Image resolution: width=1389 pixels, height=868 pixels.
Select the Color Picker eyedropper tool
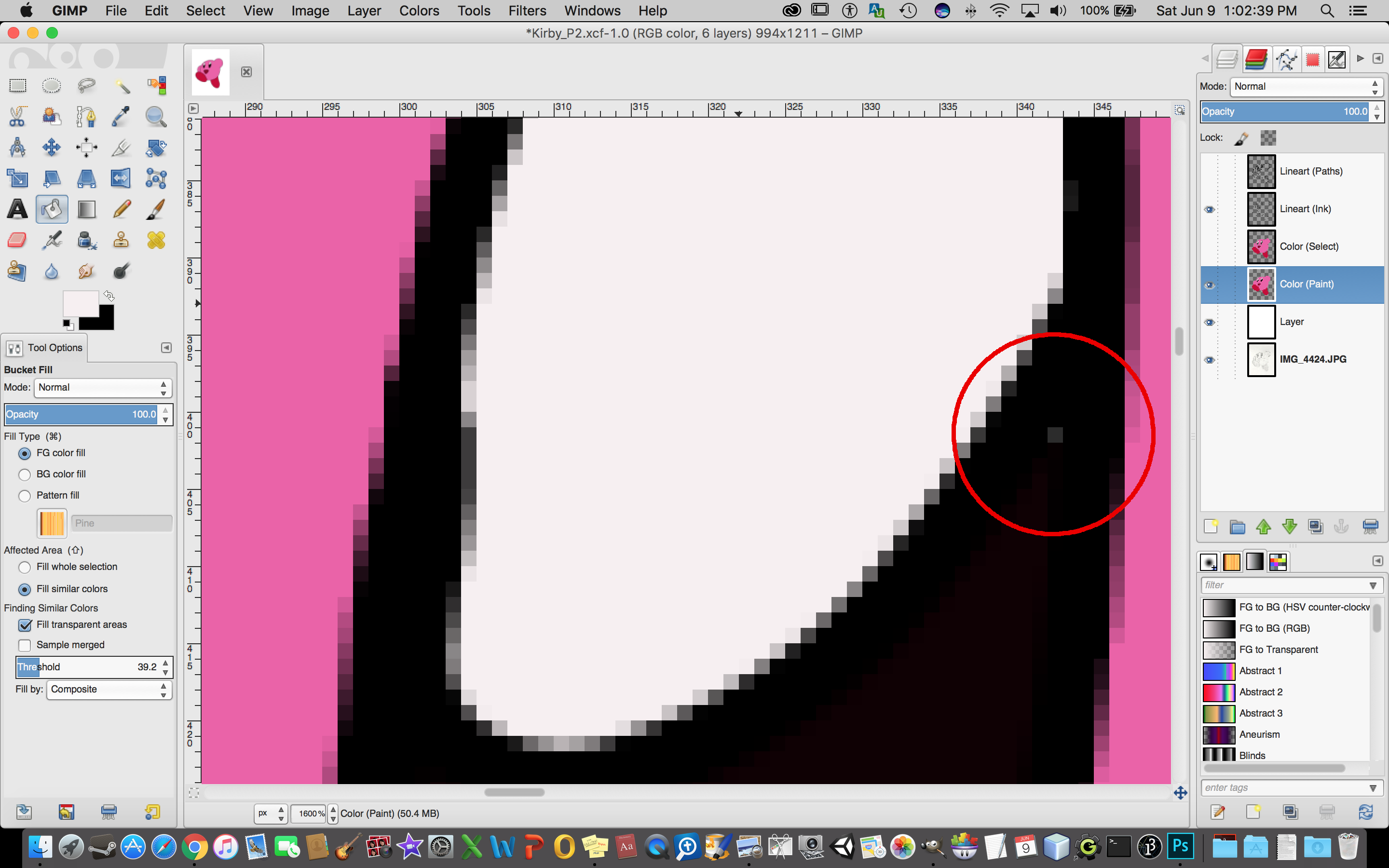pyautogui.click(x=121, y=117)
